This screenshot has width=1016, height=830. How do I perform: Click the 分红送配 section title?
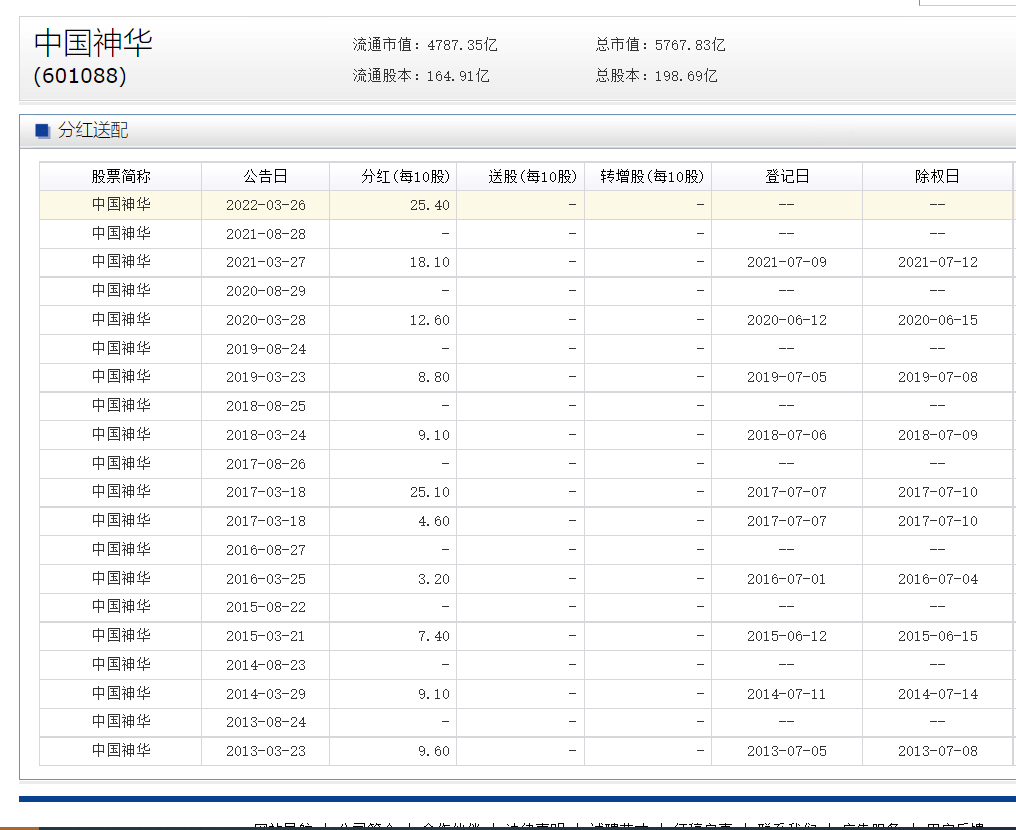93,130
